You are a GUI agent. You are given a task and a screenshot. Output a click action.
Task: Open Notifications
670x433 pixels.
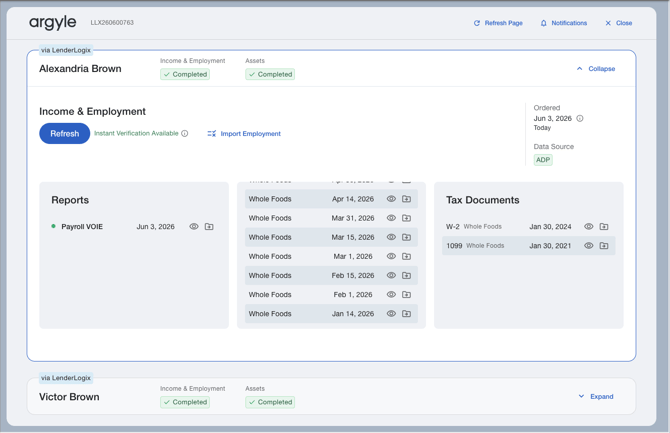click(x=564, y=23)
